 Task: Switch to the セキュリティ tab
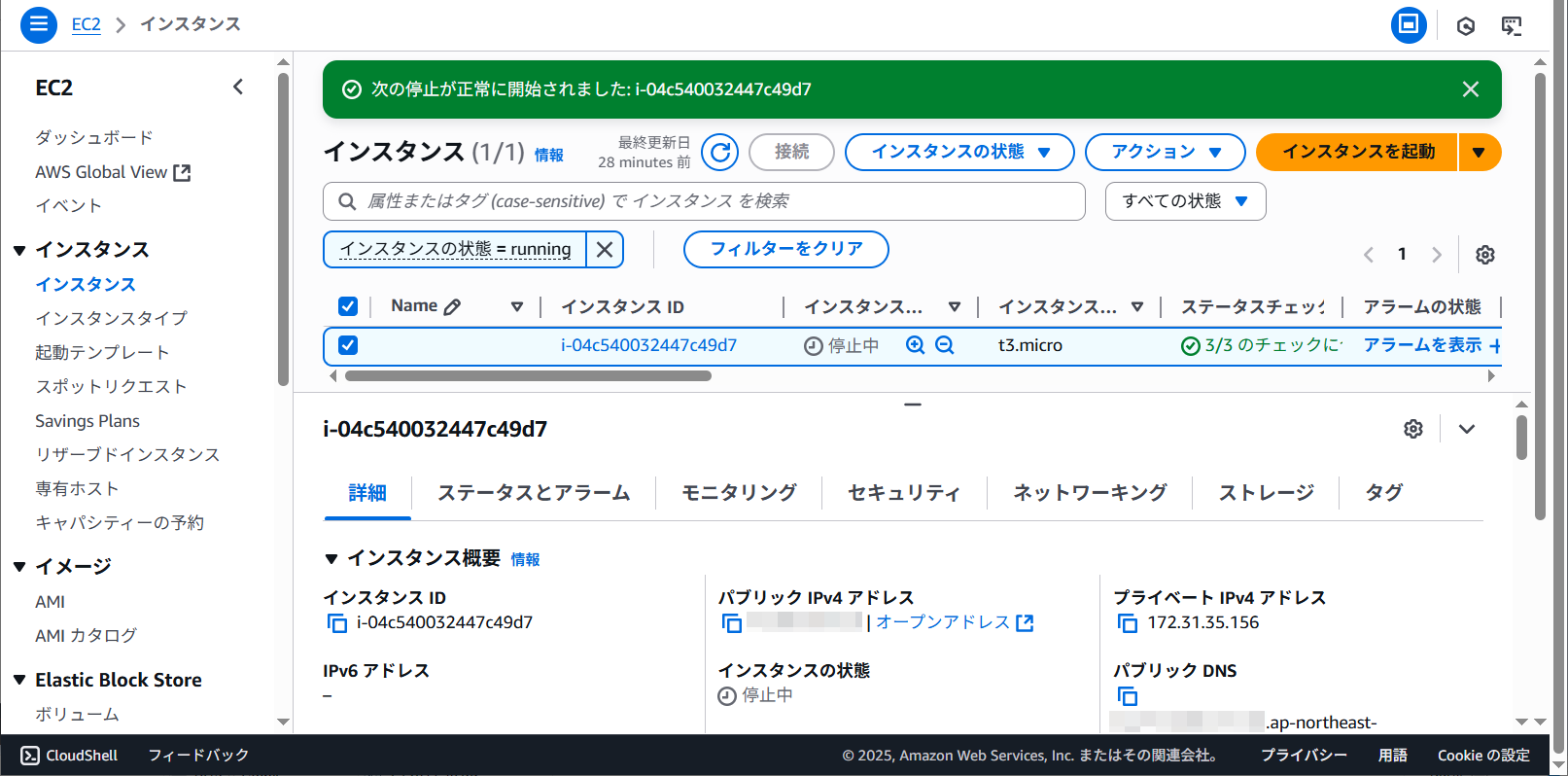click(903, 493)
